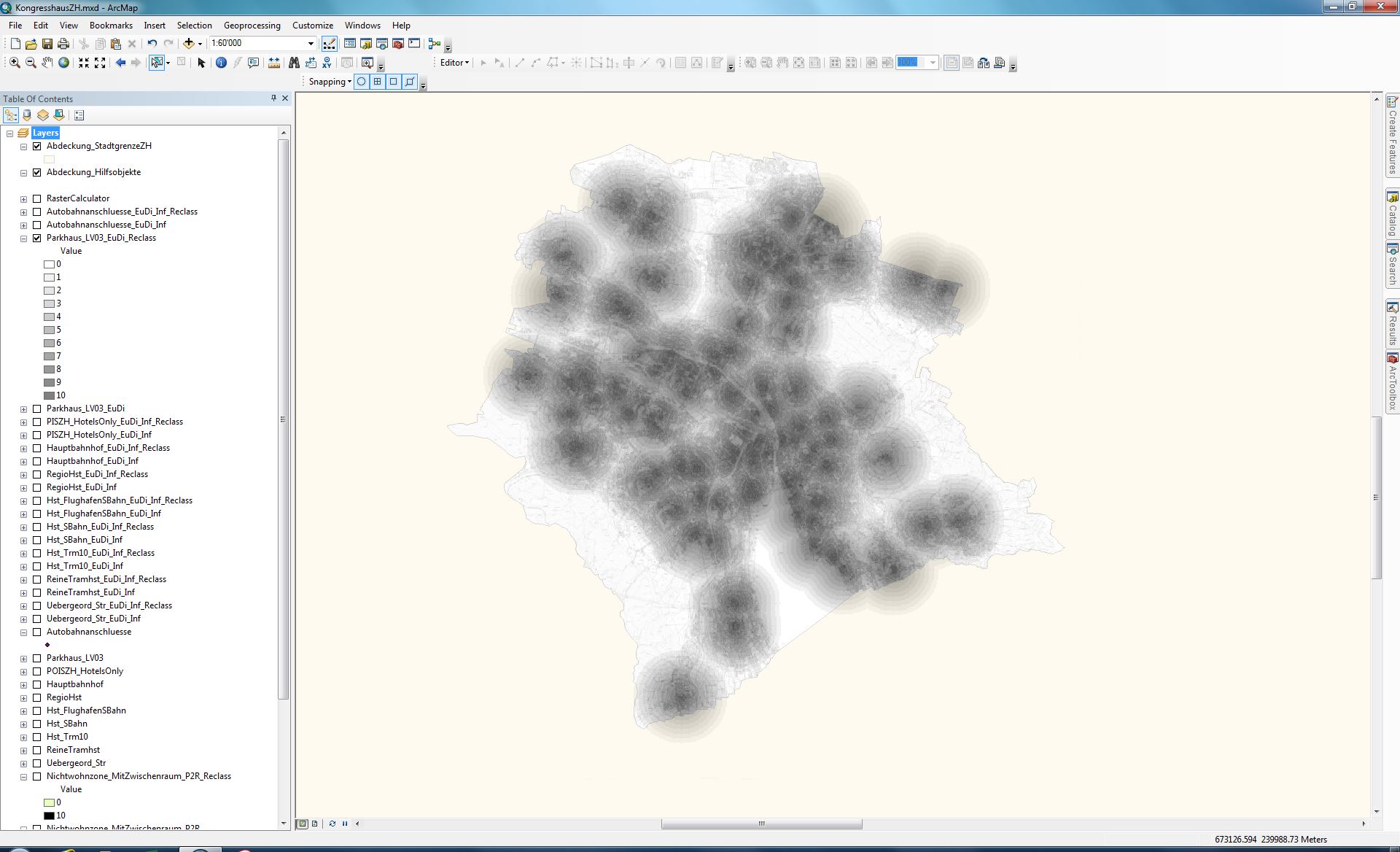Click the Full Extent globe icon

64,63
